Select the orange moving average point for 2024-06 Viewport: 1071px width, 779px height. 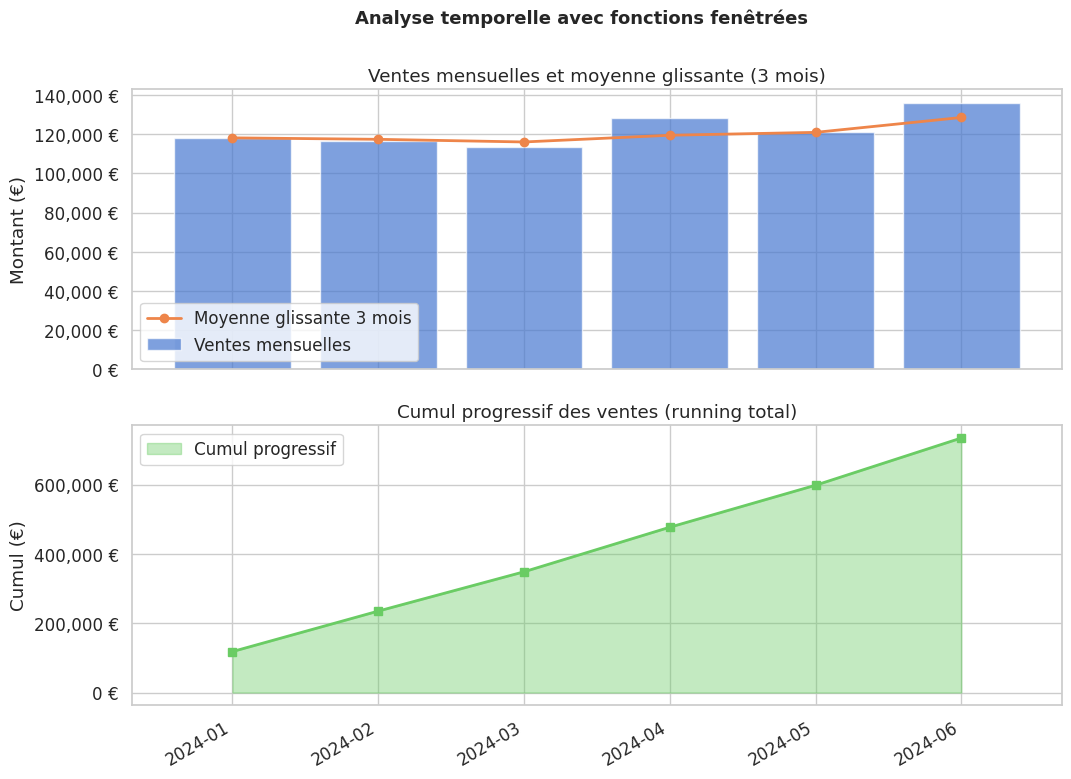(961, 117)
